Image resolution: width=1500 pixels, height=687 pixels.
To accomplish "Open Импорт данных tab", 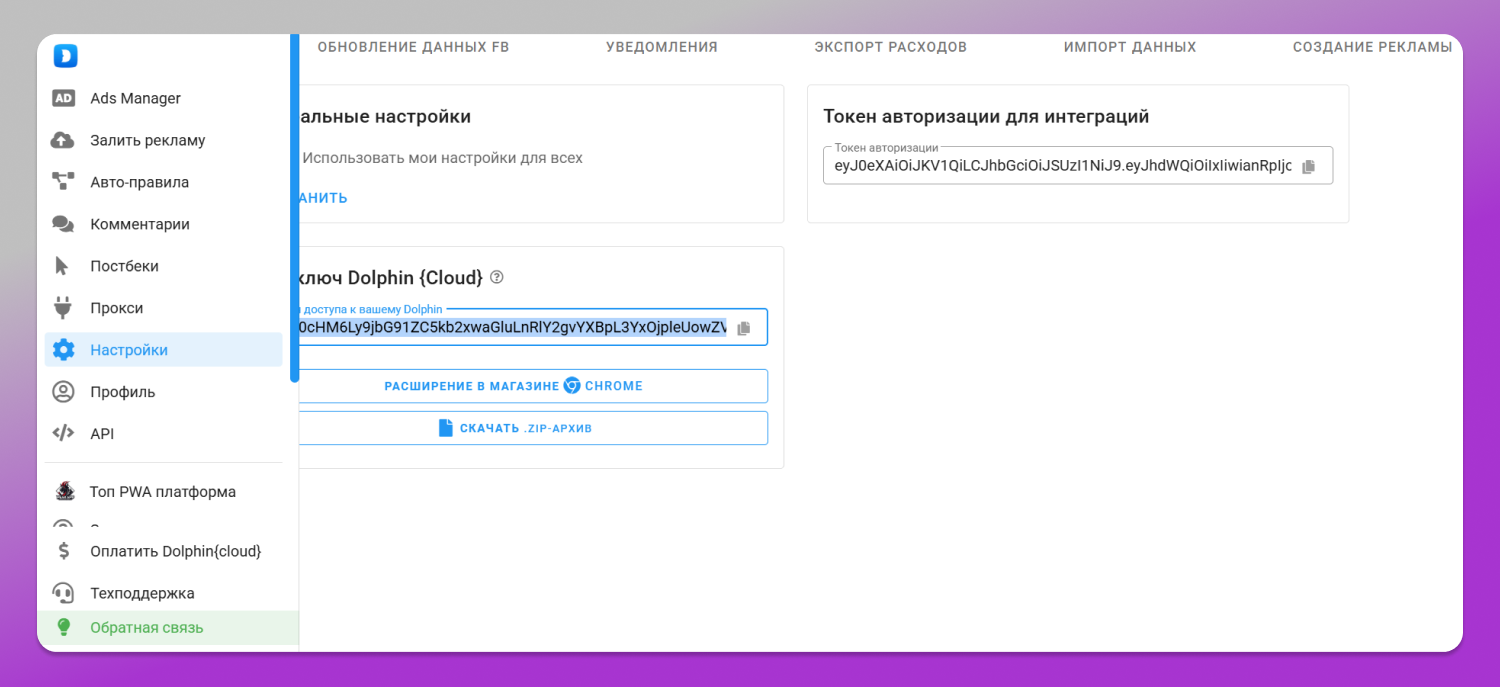I will click(x=1130, y=47).
